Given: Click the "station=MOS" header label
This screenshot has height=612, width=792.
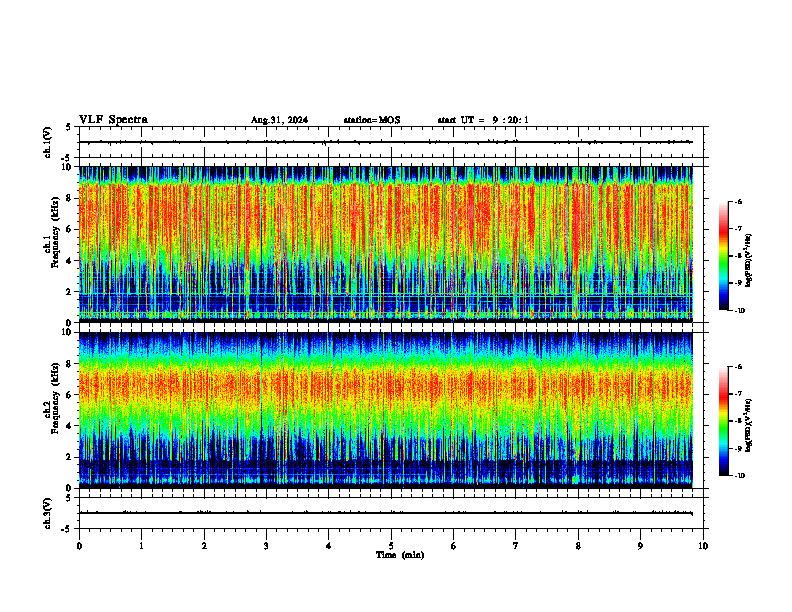Looking at the screenshot, I should 372,120.
